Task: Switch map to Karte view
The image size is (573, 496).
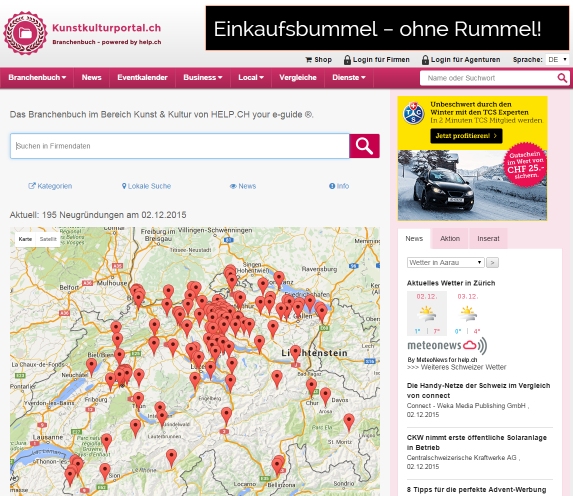Action: coord(25,239)
